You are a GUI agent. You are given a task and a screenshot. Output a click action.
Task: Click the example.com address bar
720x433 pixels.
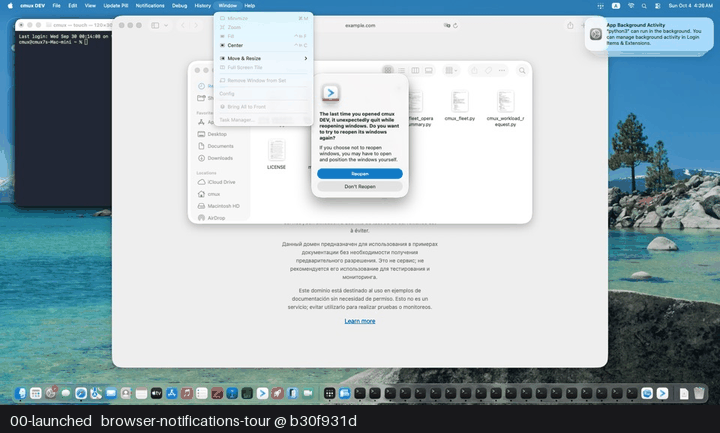(x=360, y=25)
